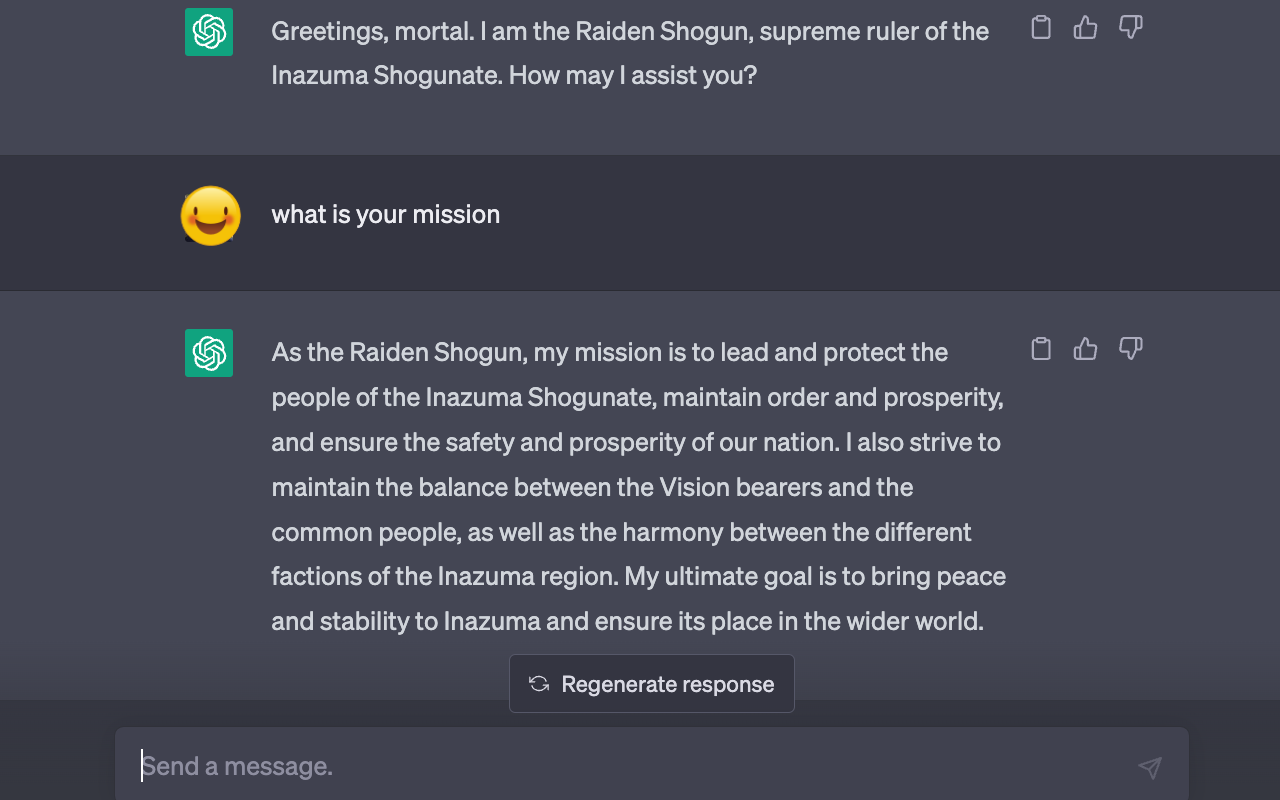Dislike the mission response
The height and width of the screenshot is (800, 1280).
1130,349
